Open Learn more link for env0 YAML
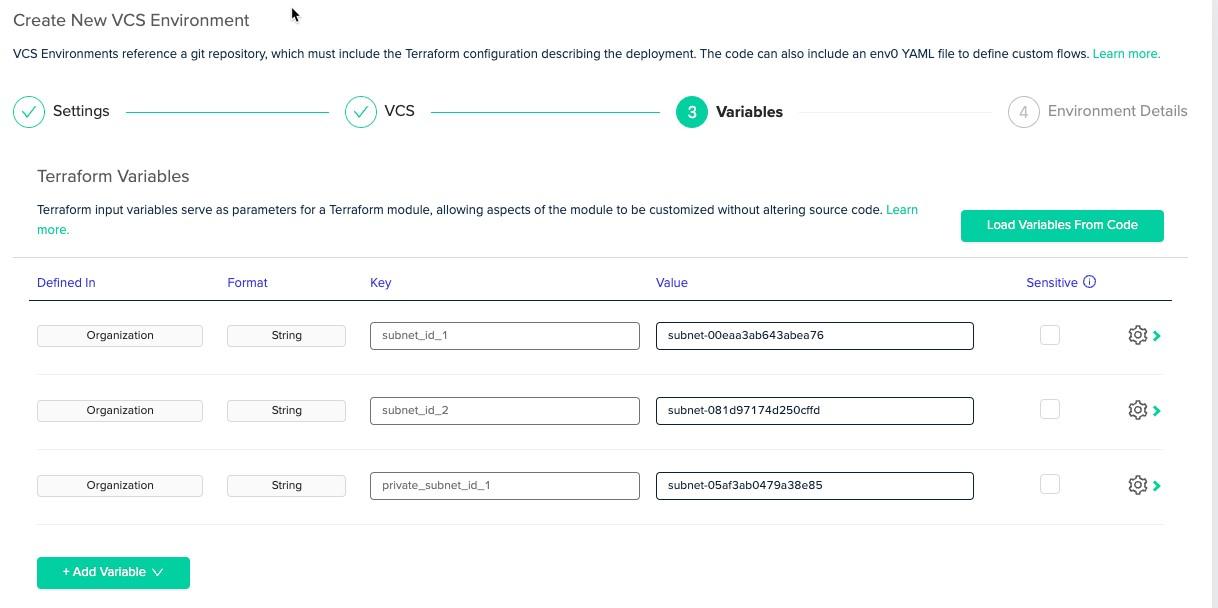 click(x=1126, y=54)
